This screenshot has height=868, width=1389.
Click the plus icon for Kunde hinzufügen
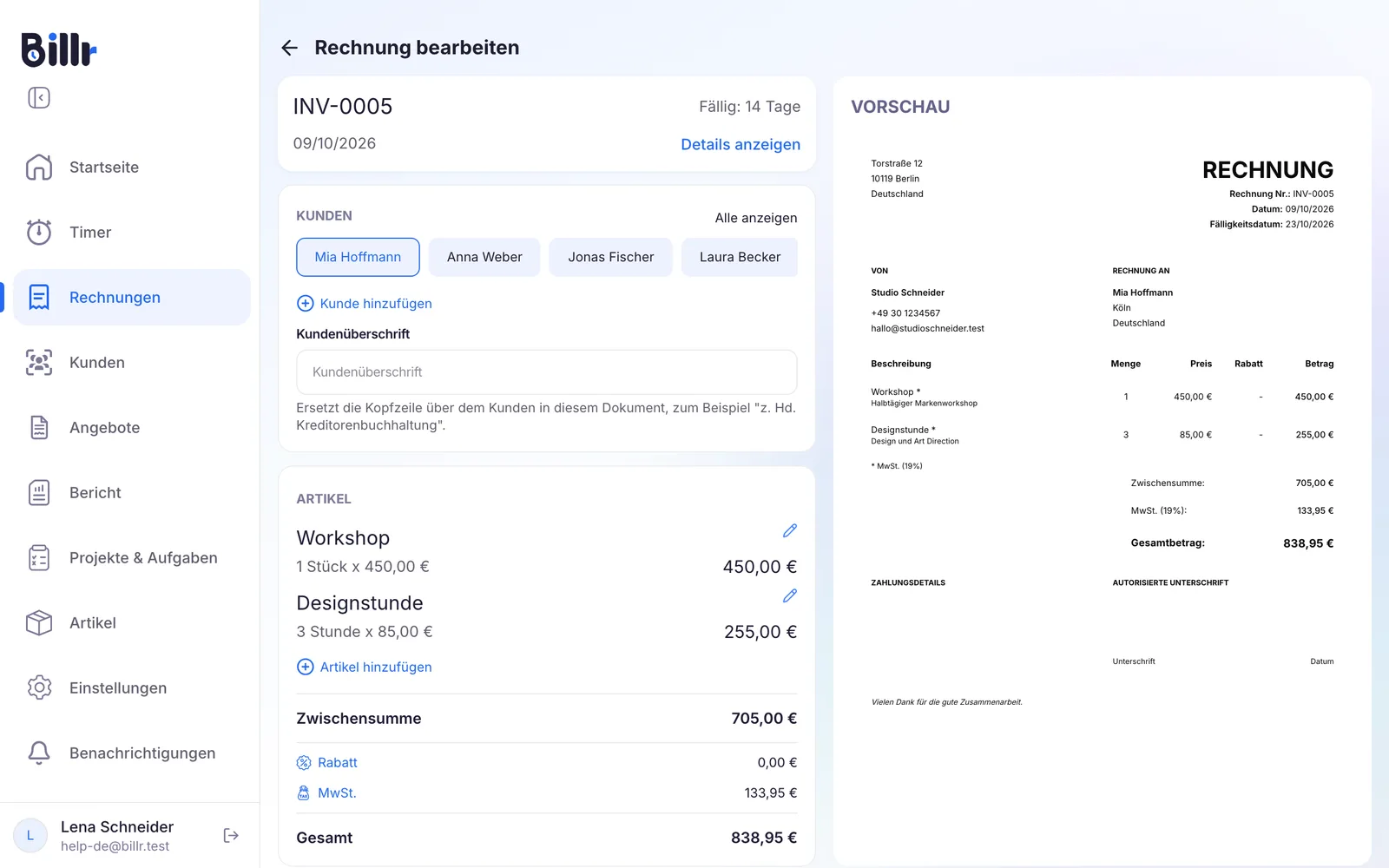tap(306, 304)
